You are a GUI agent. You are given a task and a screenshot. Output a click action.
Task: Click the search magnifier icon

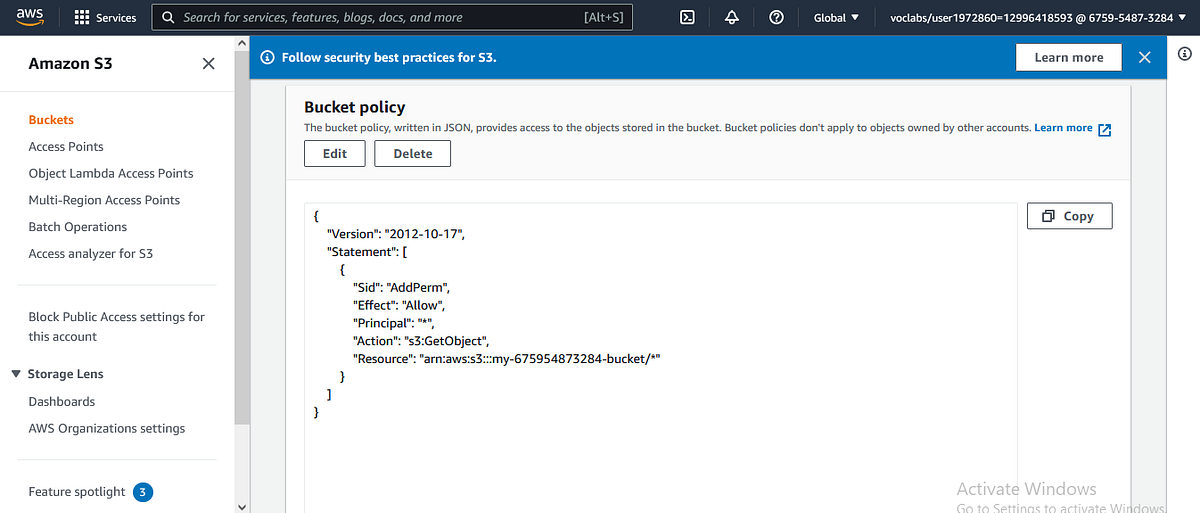(x=169, y=18)
